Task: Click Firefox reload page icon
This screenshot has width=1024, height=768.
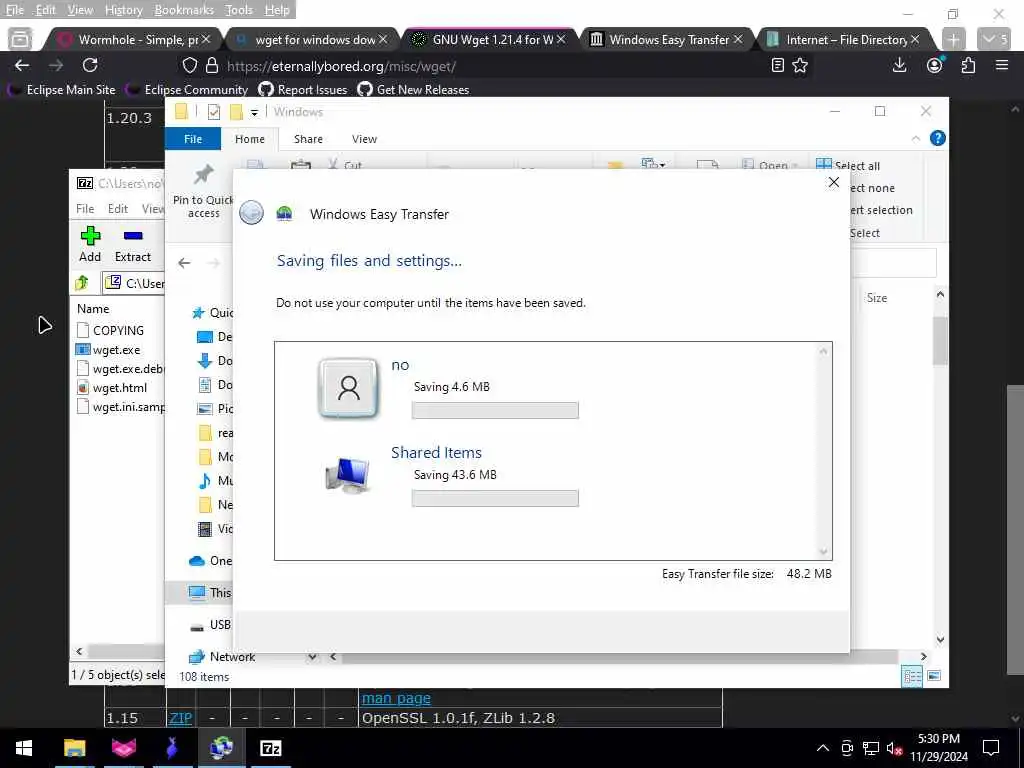Action: tap(90, 65)
